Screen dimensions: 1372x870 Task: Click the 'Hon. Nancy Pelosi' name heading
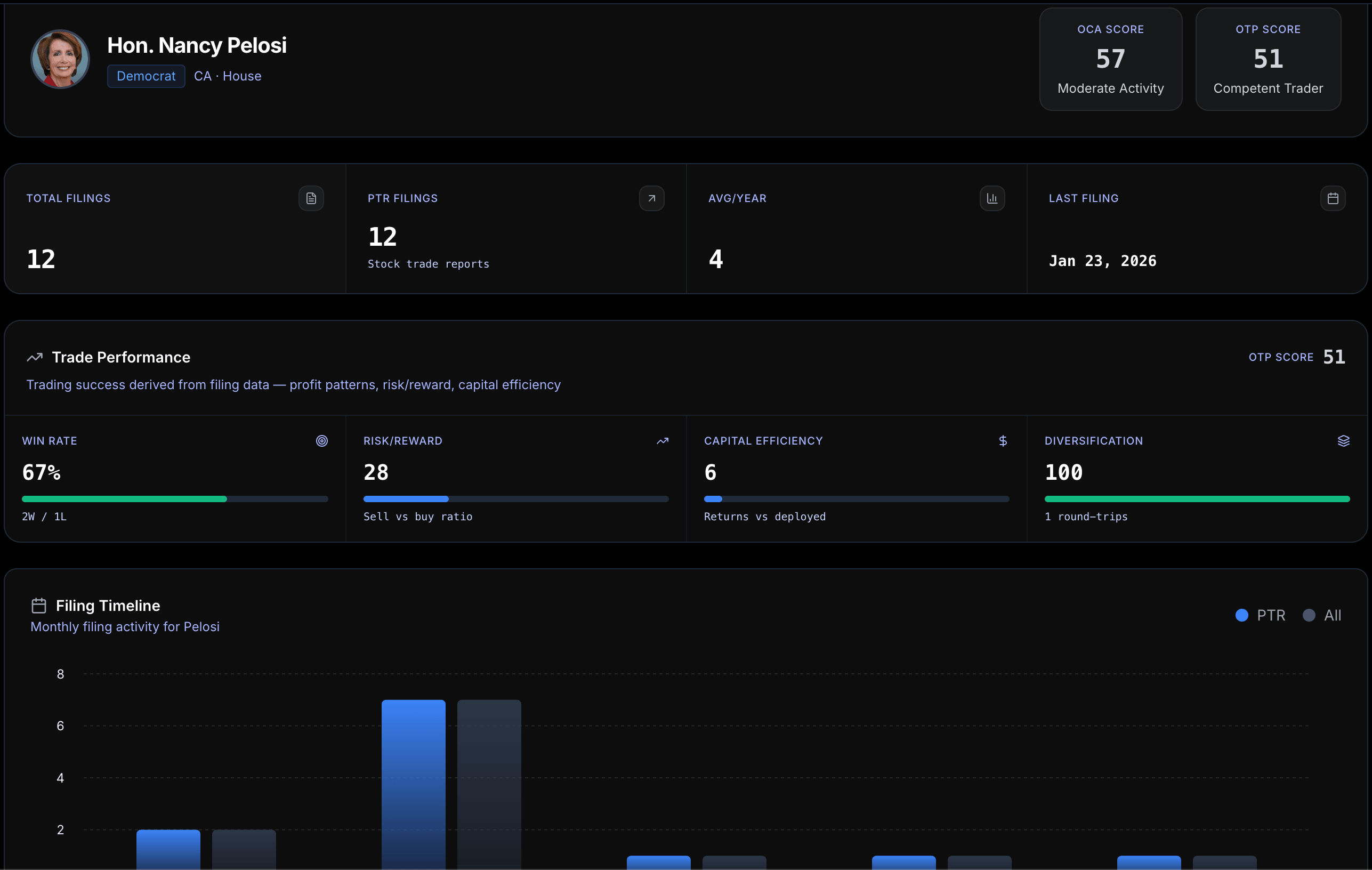197,46
